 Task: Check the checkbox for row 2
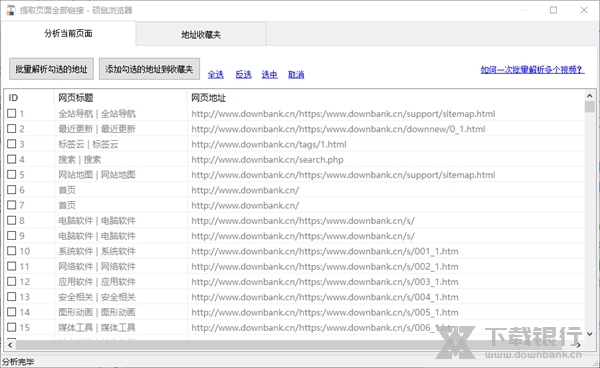[x=12, y=129]
